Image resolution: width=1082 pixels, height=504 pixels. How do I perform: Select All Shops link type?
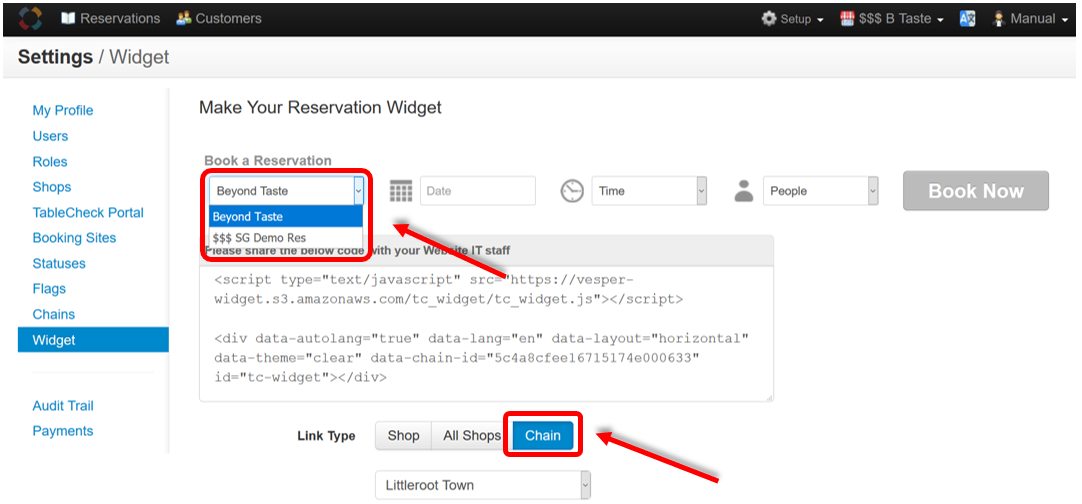471,436
